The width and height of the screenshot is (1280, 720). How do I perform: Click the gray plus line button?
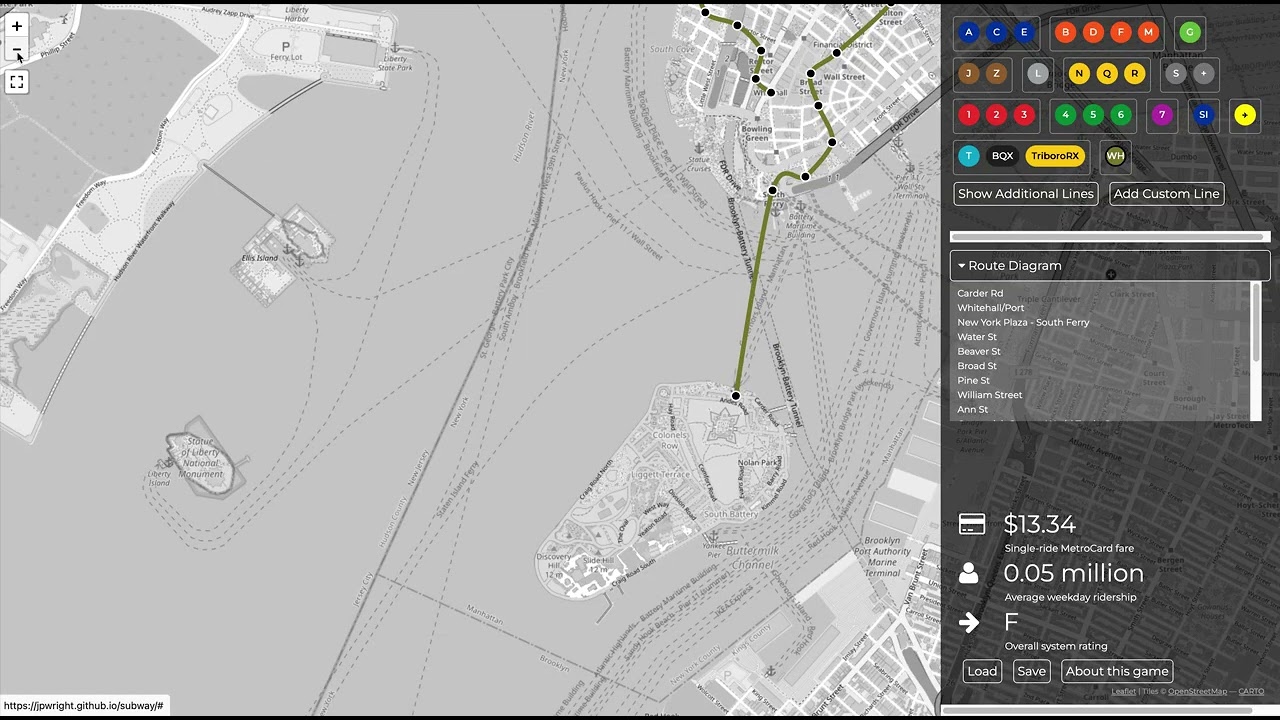(1203, 73)
